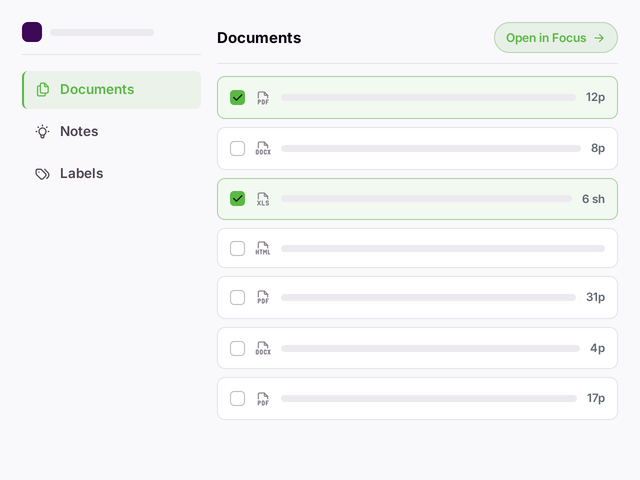Screen dimensions: 640x480
Task: Click the HTML file icon
Action: click(263, 248)
